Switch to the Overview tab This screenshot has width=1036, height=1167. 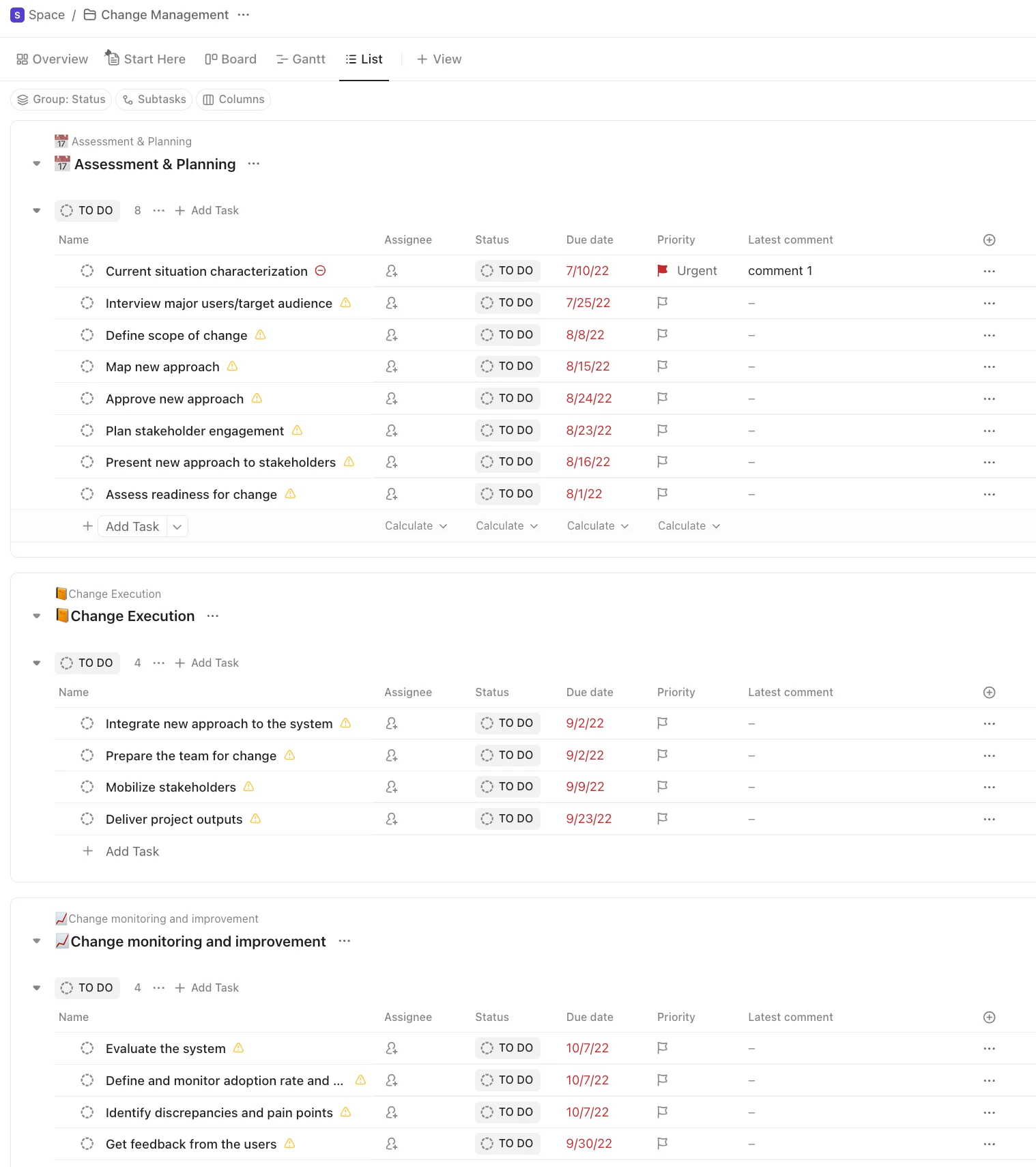pos(53,59)
